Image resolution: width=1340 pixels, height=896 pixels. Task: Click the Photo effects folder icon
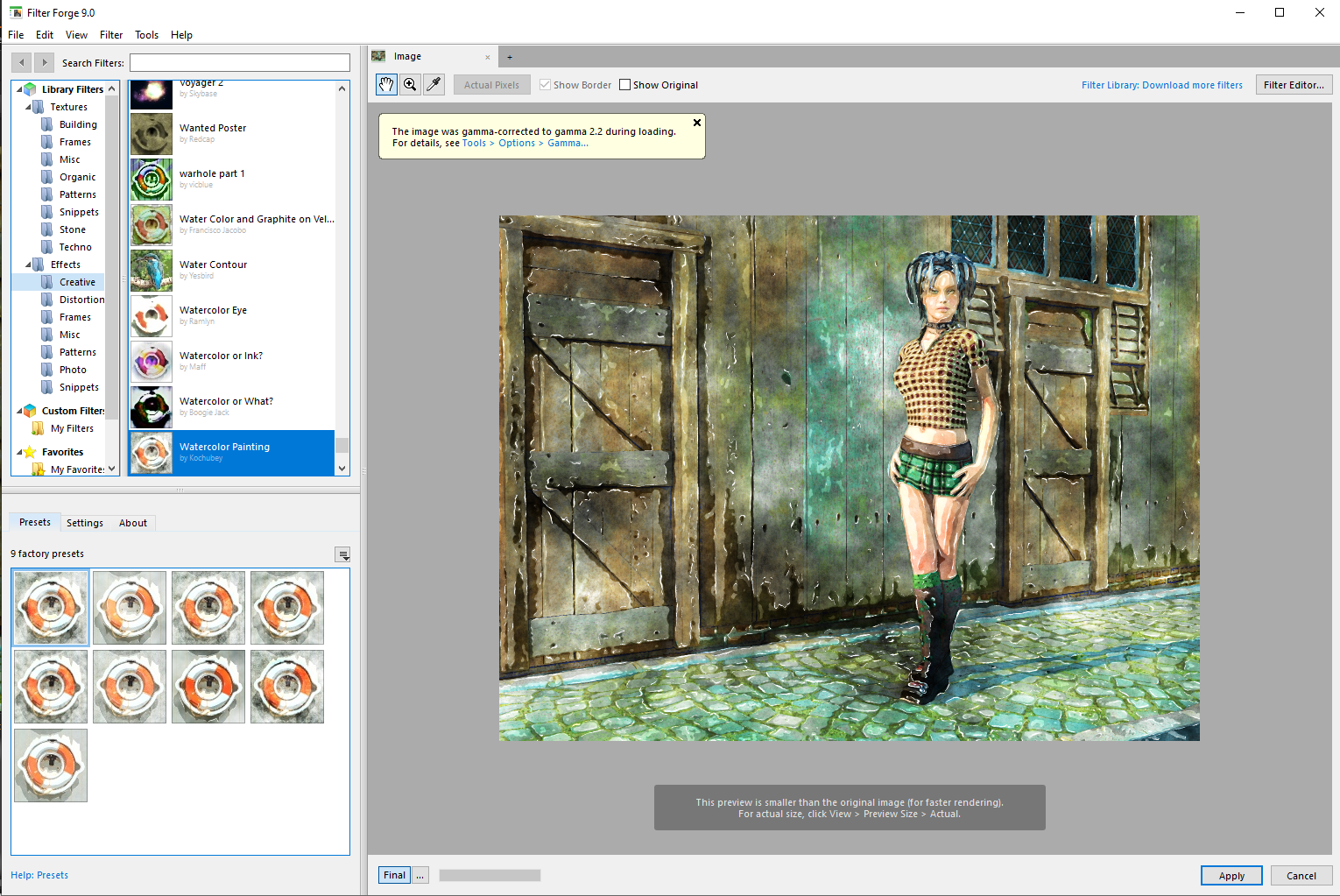pyautogui.click(x=47, y=370)
